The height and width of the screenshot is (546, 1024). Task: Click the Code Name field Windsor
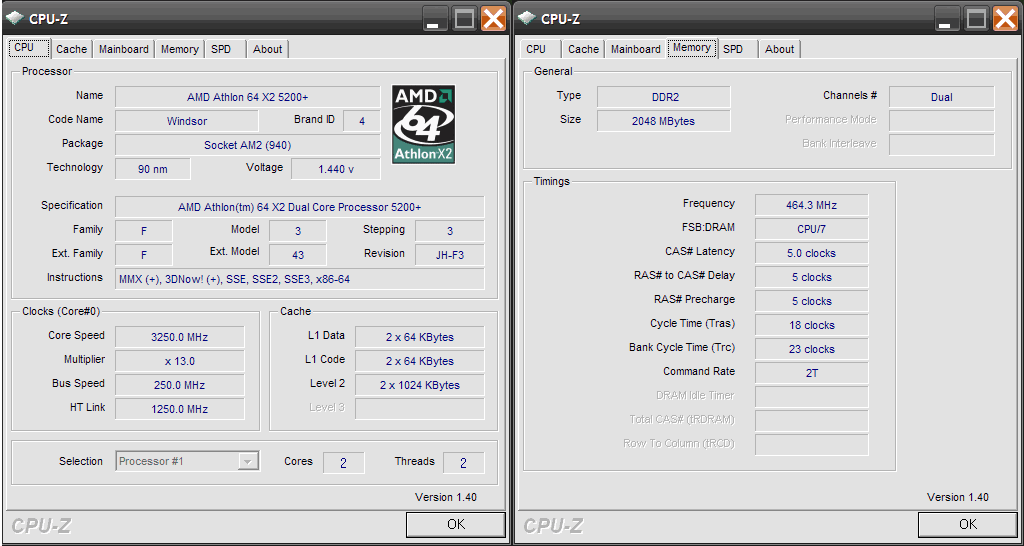187,121
